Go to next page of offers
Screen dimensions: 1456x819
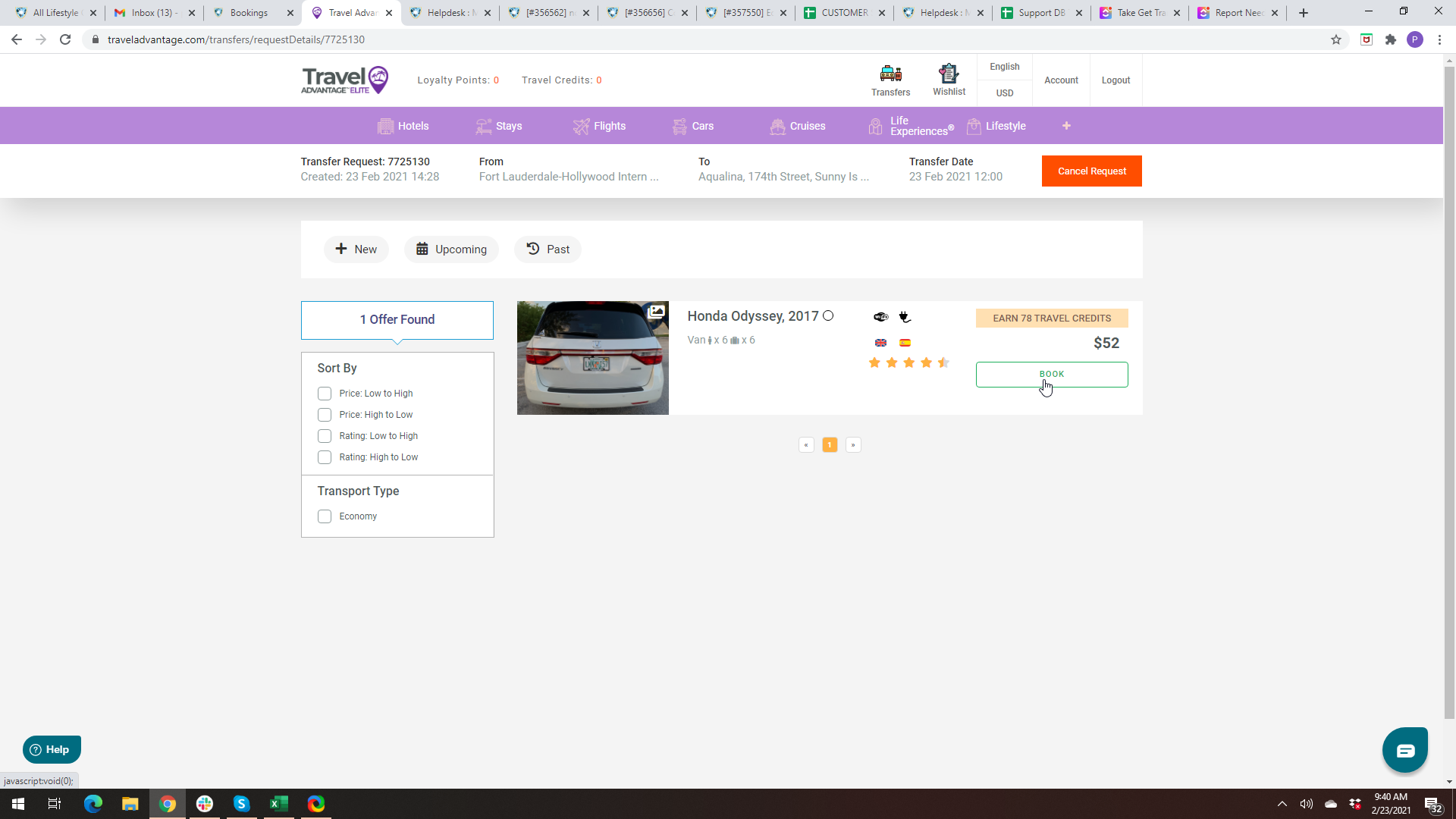tap(853, 445)
